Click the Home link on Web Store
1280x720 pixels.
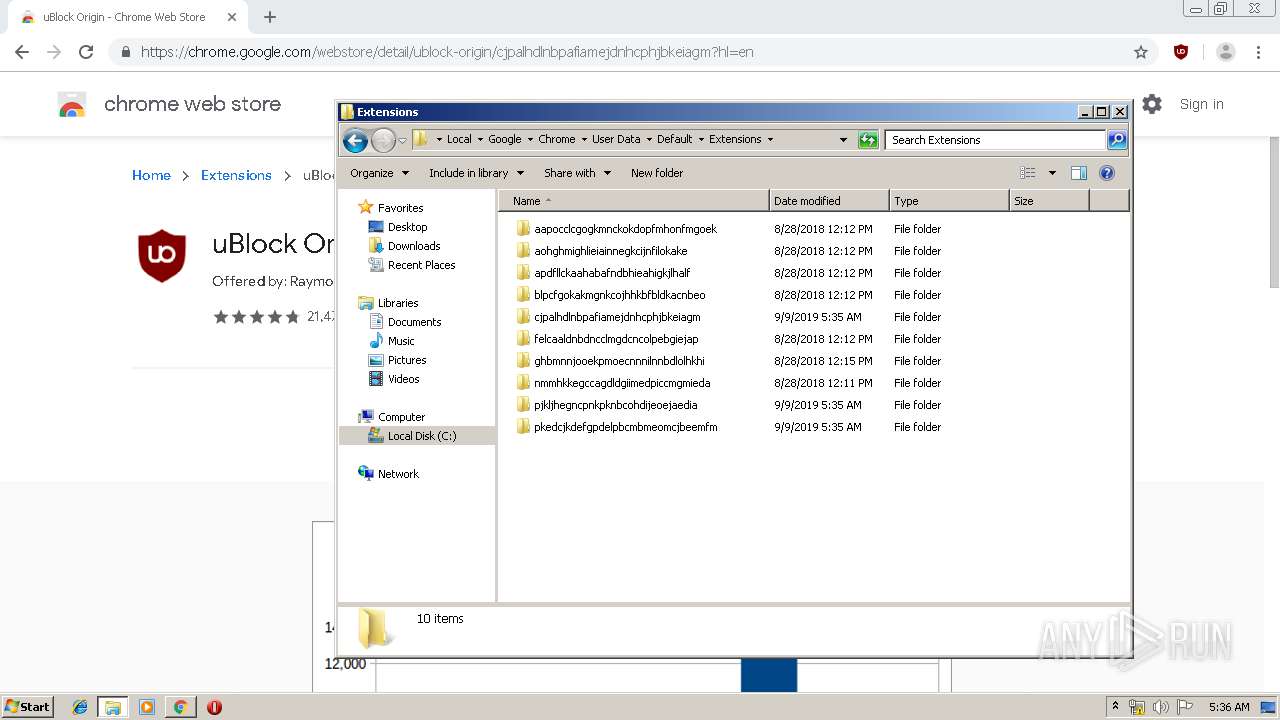click(151, 175)
